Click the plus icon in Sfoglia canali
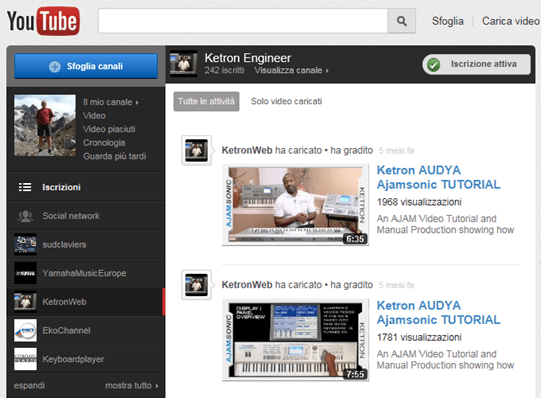This screenshot has width=541, height=398. click(x=55, y=66)
